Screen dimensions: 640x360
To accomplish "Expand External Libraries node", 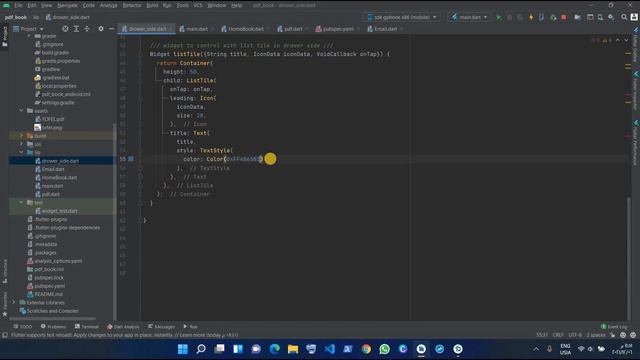I will (x=14, y=302).
